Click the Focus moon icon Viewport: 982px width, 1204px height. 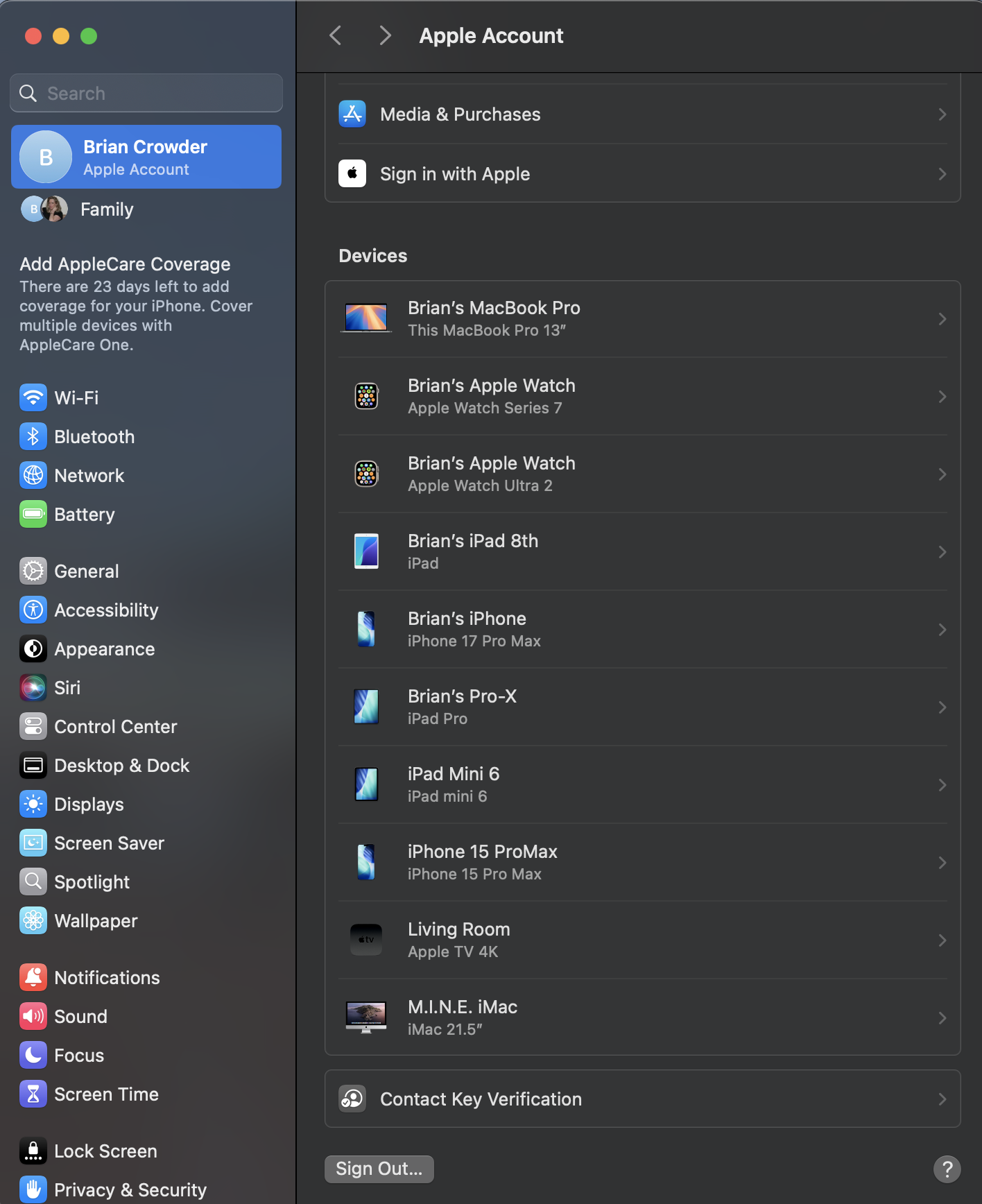(33, 1056)
